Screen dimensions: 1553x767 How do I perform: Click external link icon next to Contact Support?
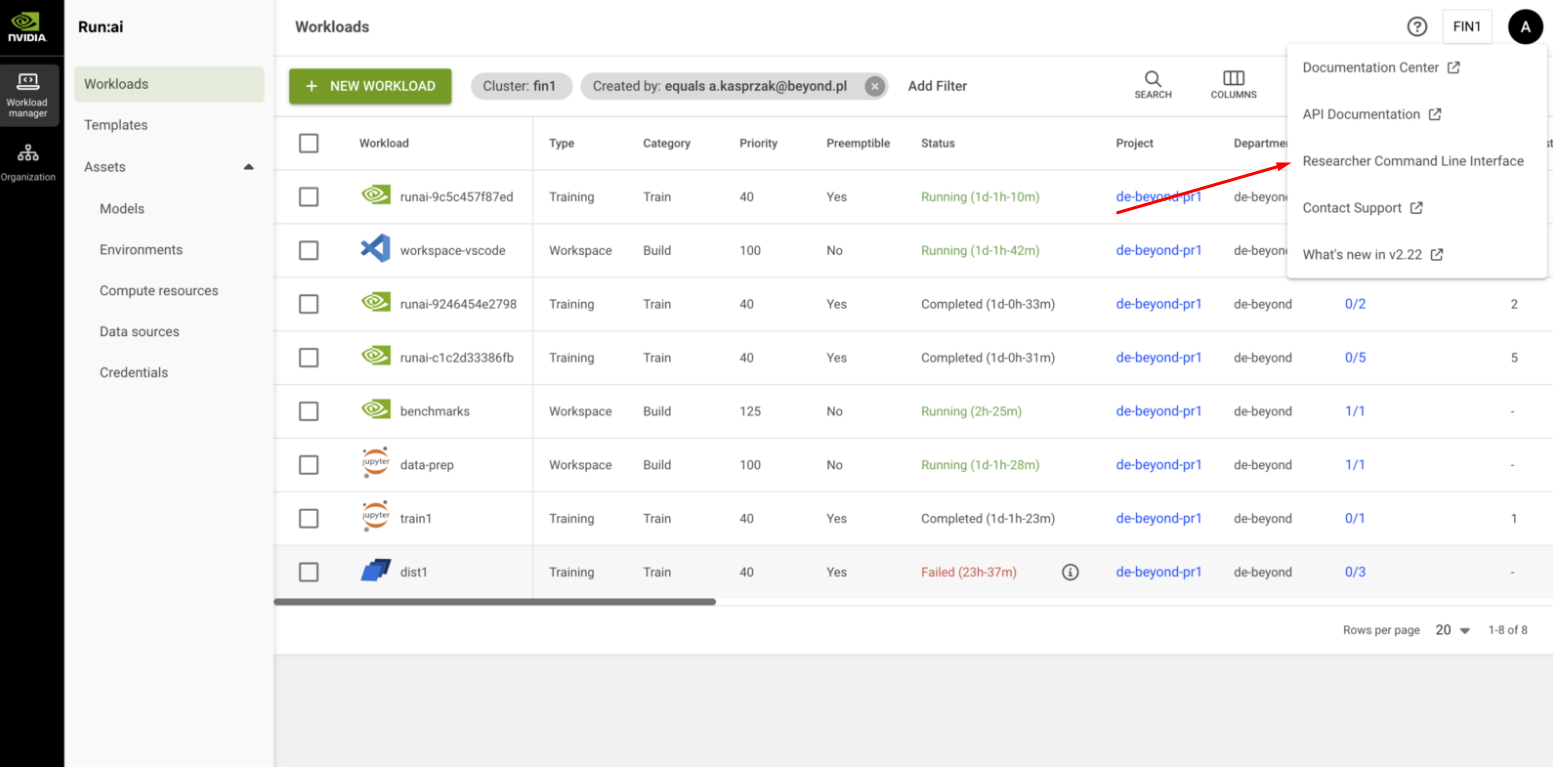1416,208
